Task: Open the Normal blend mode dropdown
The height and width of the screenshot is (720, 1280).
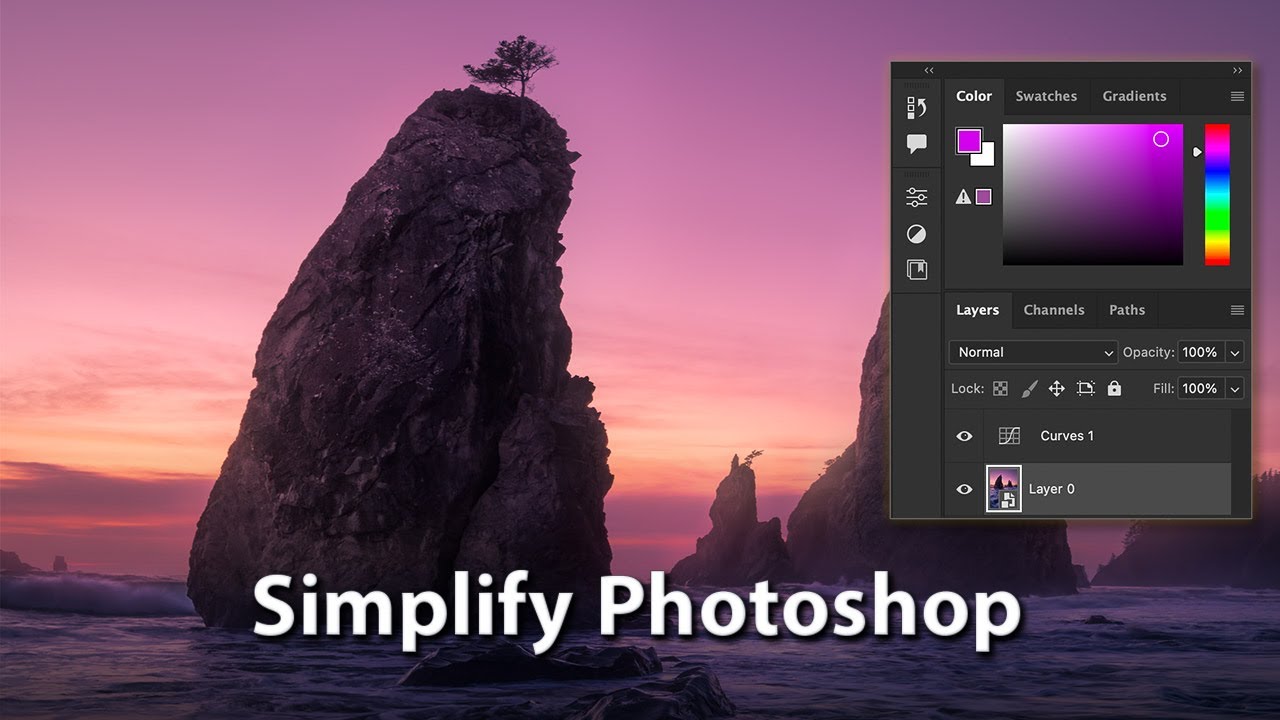Action: (1033, 352)
